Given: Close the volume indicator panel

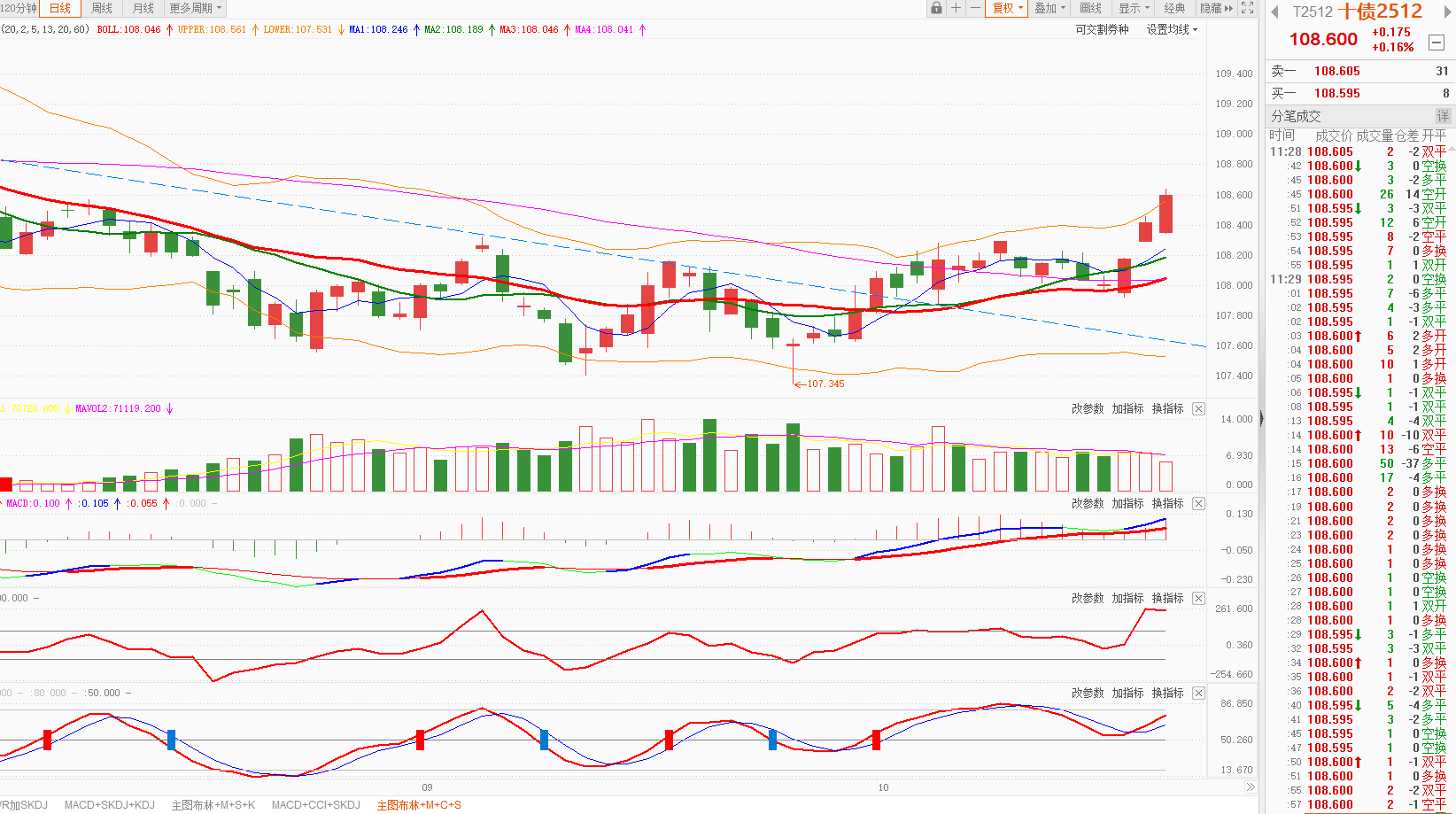Looking at the screenshot, I should click(1198, 408).
